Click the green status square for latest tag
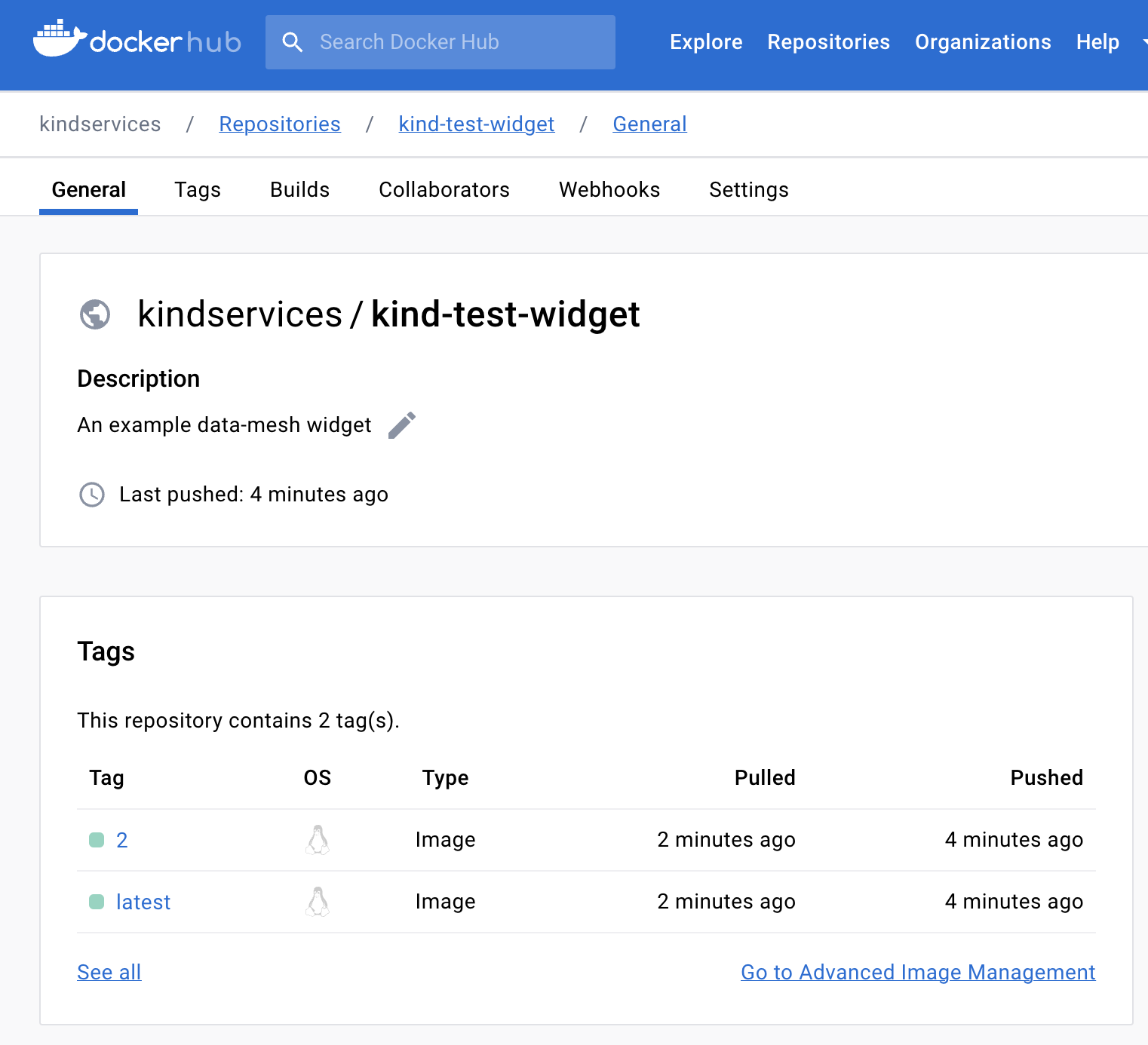The height and width of the screenshot is (1045, 1148). (97, 902)
